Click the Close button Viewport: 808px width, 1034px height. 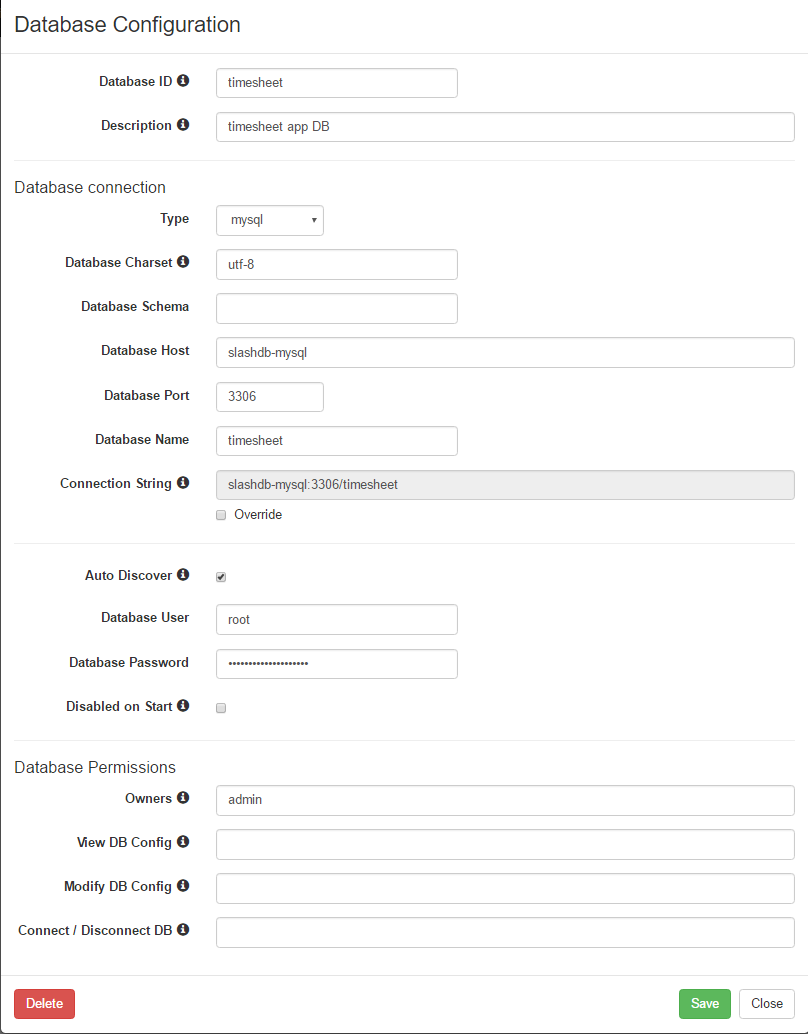(766, 1004)
